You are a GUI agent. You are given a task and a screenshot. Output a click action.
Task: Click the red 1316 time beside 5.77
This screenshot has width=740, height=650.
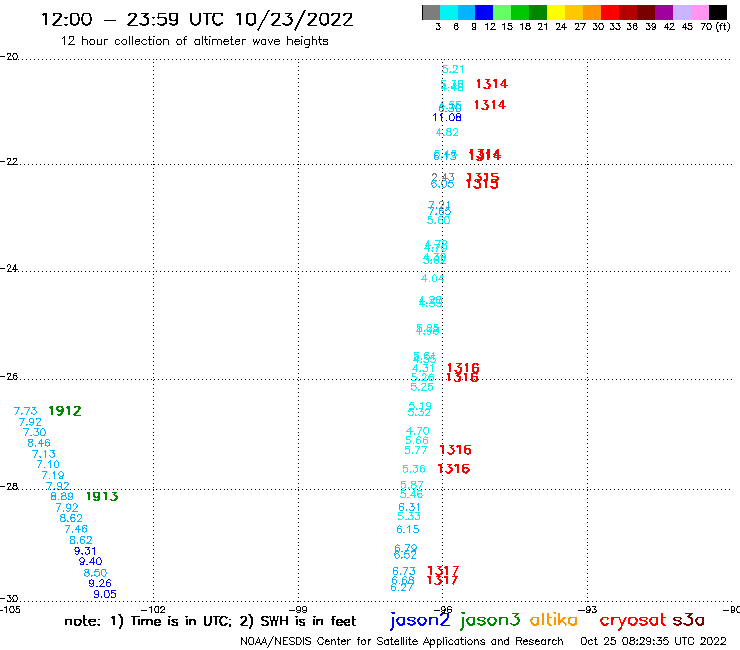(x=455, y=450)
